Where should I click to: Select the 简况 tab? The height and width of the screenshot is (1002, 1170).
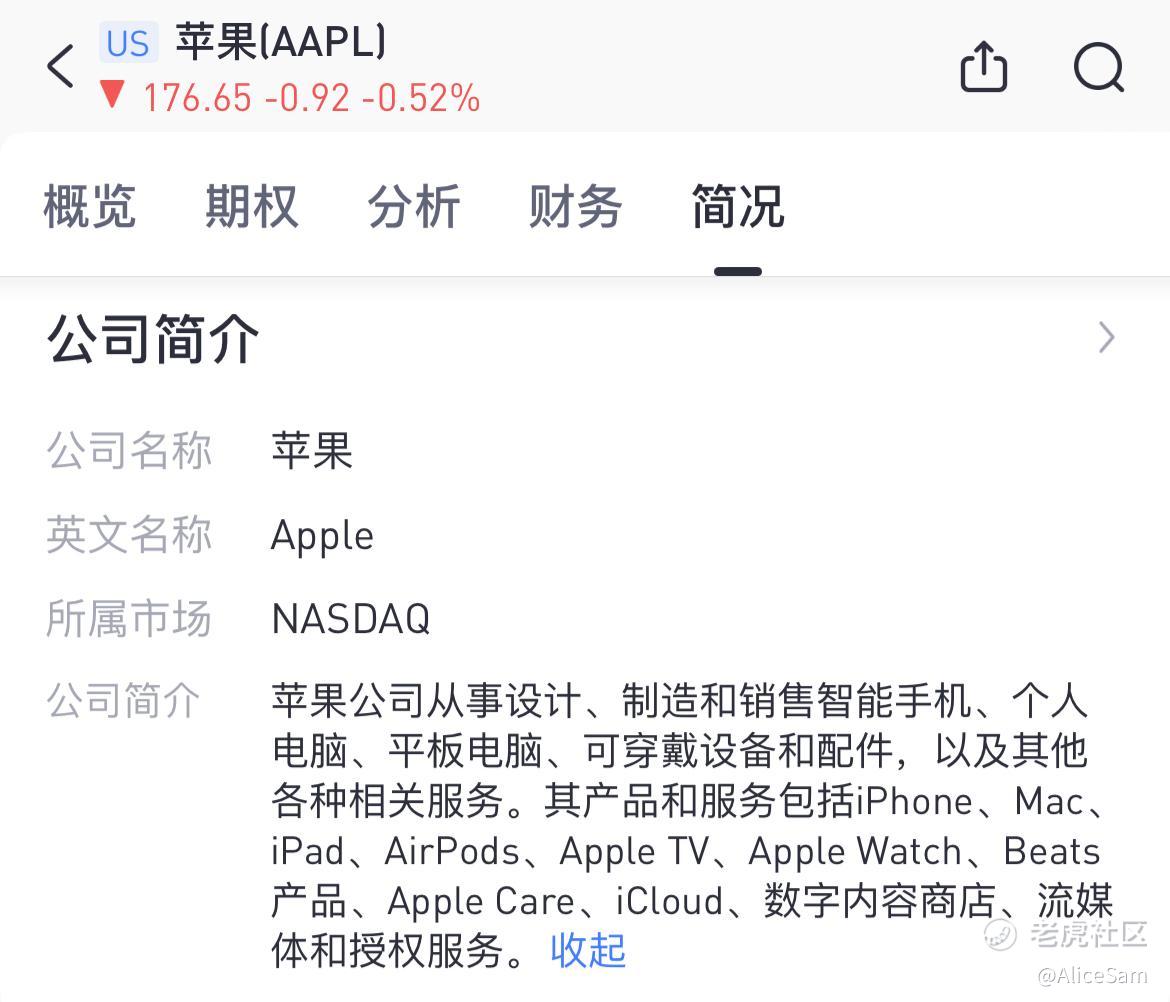[738, 207]
